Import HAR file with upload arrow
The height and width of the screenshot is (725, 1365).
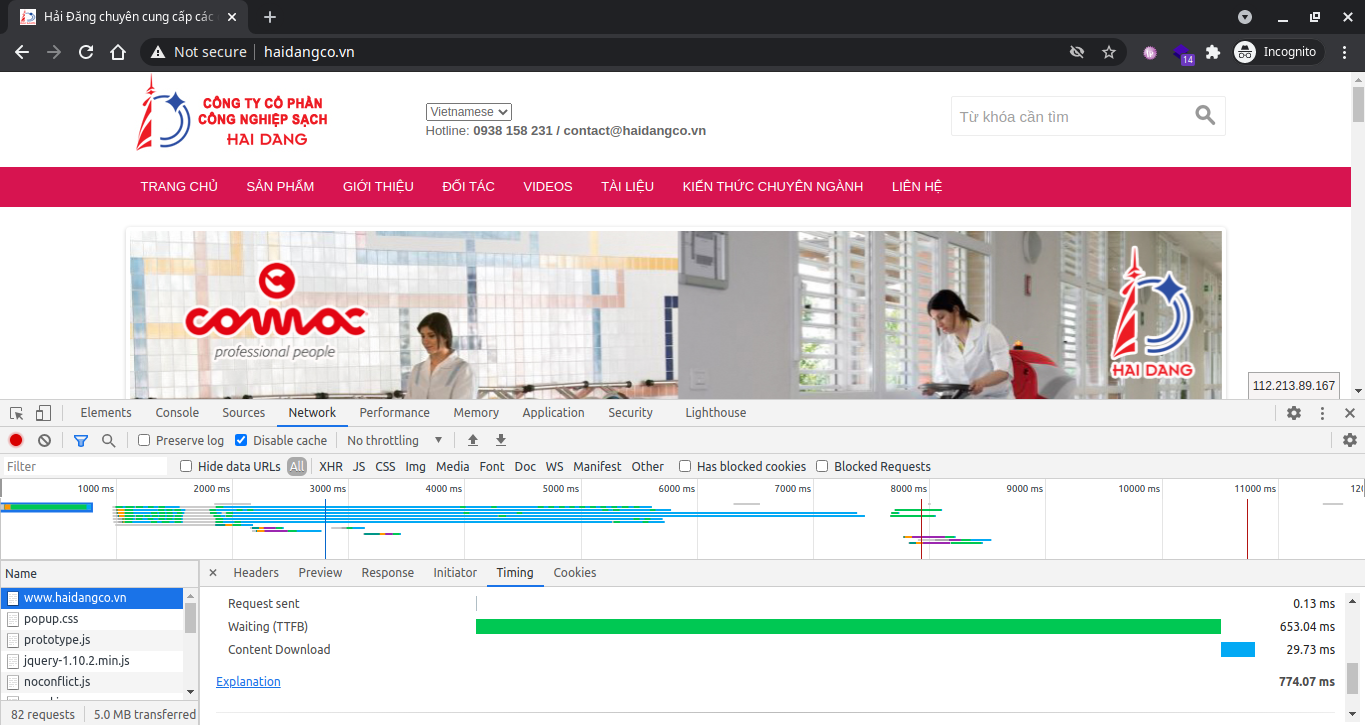click(x=473, y=440)
